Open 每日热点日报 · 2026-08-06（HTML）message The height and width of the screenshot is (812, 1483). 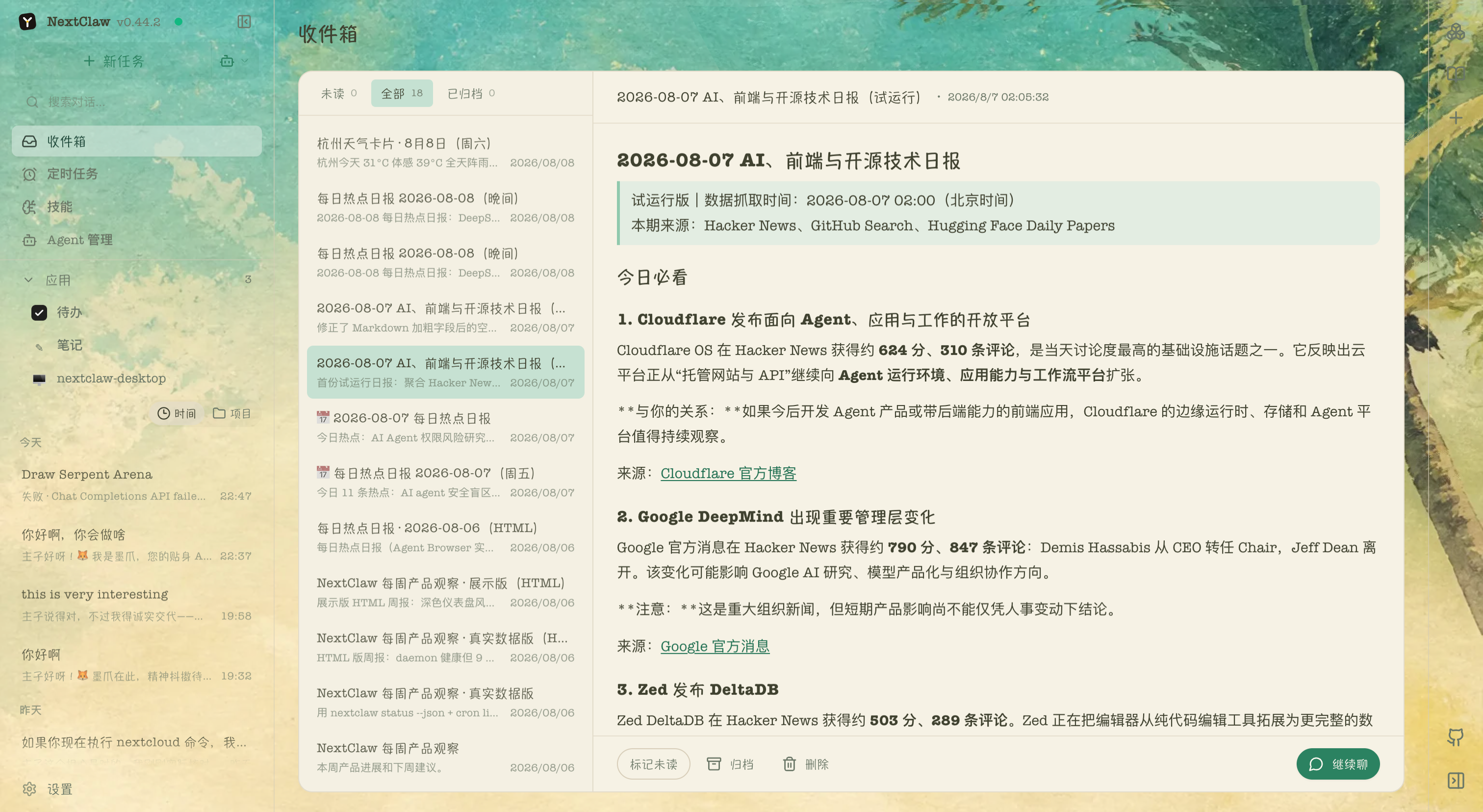446,537
